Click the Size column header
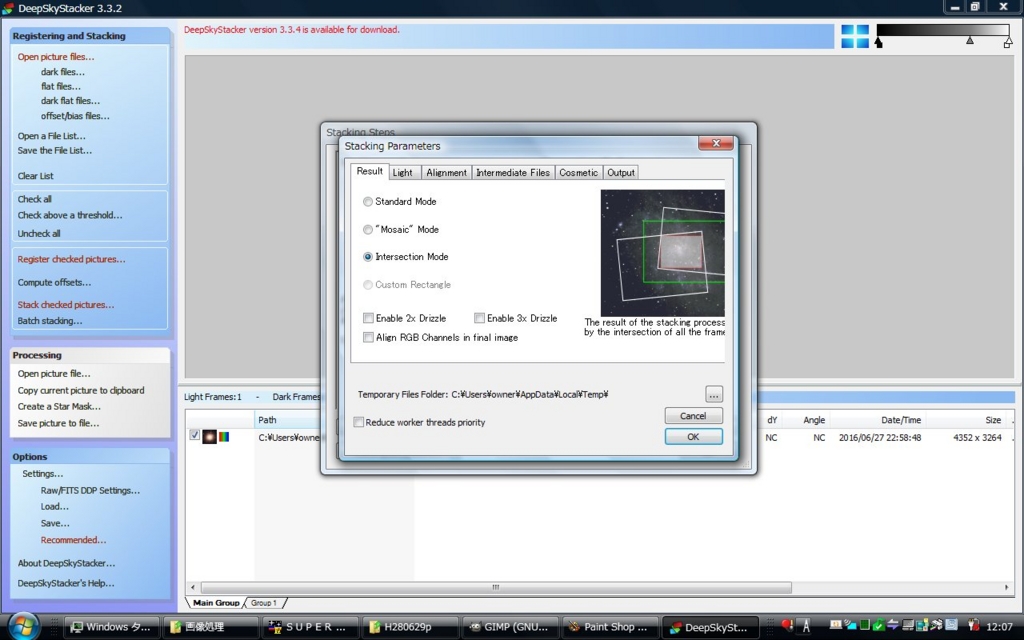 (x=968, y=420)
